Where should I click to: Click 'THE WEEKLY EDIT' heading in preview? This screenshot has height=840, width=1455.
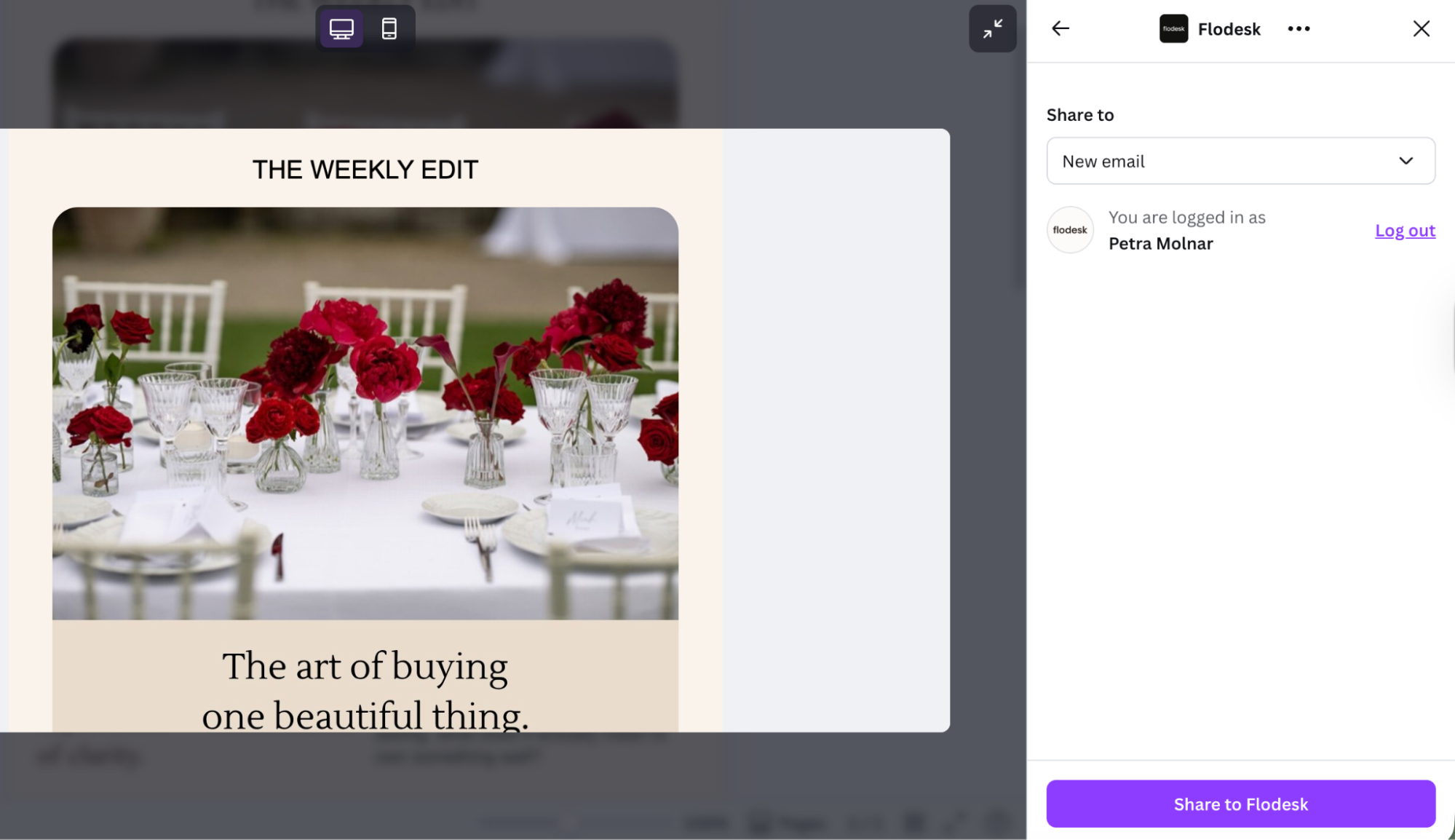(365, 170)
